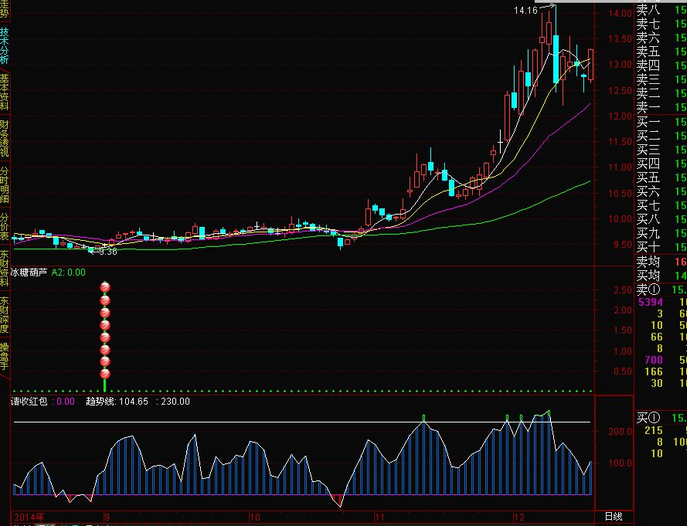Select the 买四 order book row
Image resolution: width=687 pixels, height=529 pixels.
(x=661, y=164)
